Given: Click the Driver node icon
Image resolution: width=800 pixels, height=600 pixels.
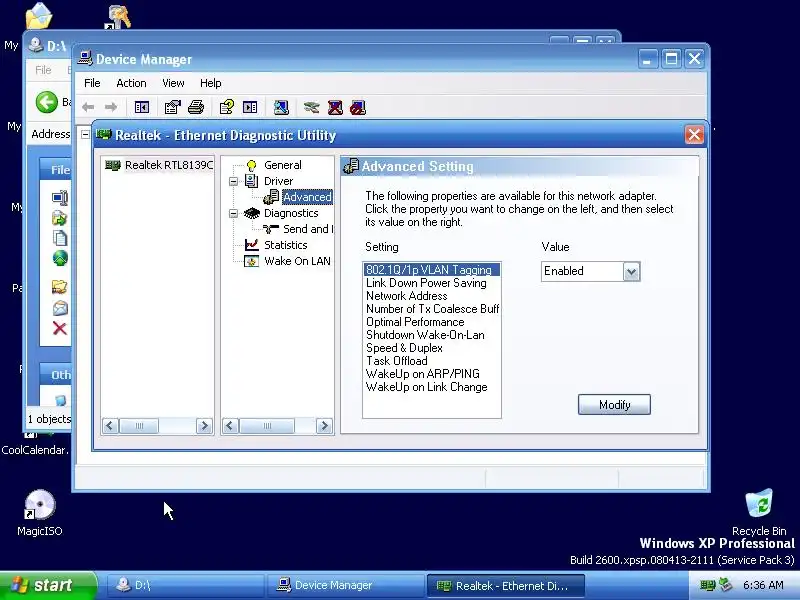Looking at the screenshot, I should pos(251,181).
